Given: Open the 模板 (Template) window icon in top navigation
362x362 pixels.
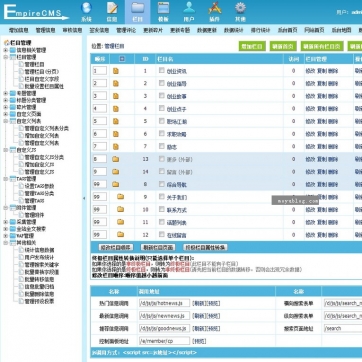Looking at the screenshot, I should point(163,8).
